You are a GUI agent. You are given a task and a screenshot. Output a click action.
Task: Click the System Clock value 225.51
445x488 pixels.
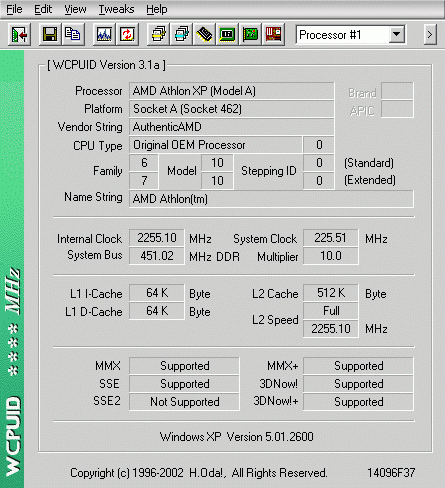coord(331,238)
